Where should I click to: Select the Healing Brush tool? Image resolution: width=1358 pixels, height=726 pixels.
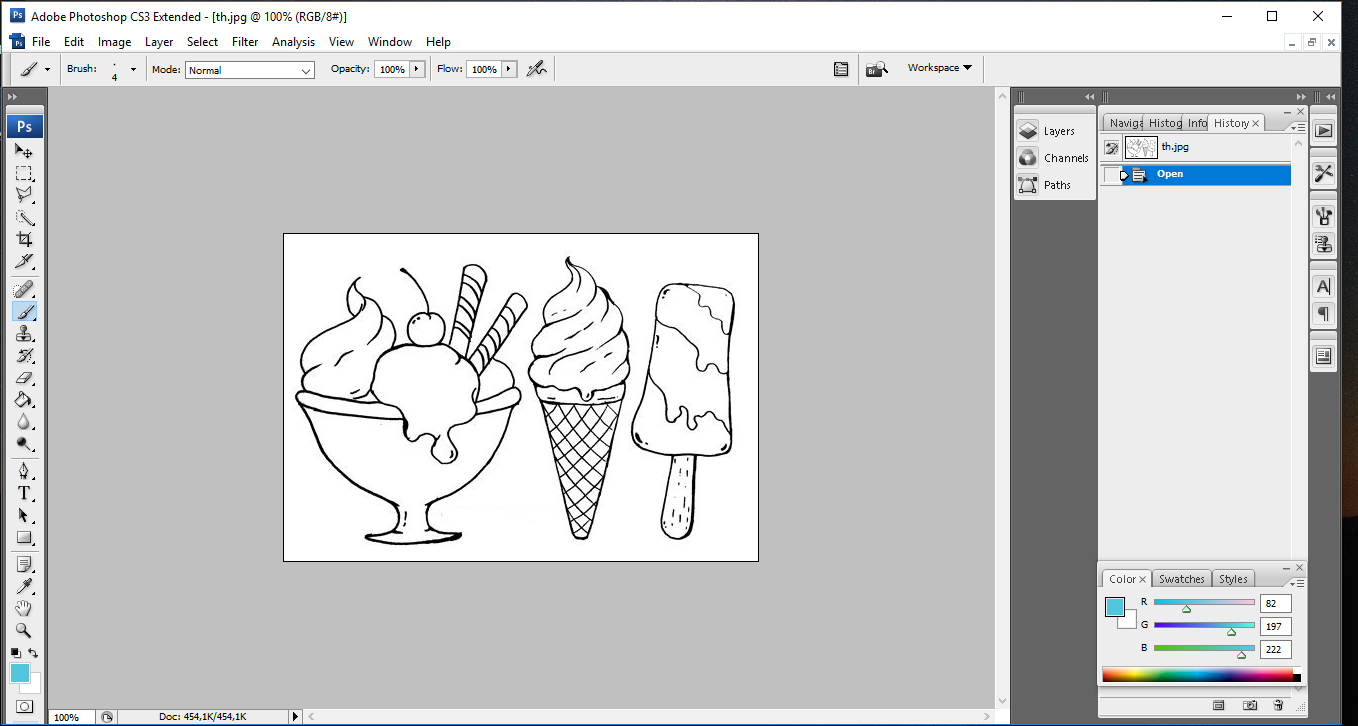[24, 290]
